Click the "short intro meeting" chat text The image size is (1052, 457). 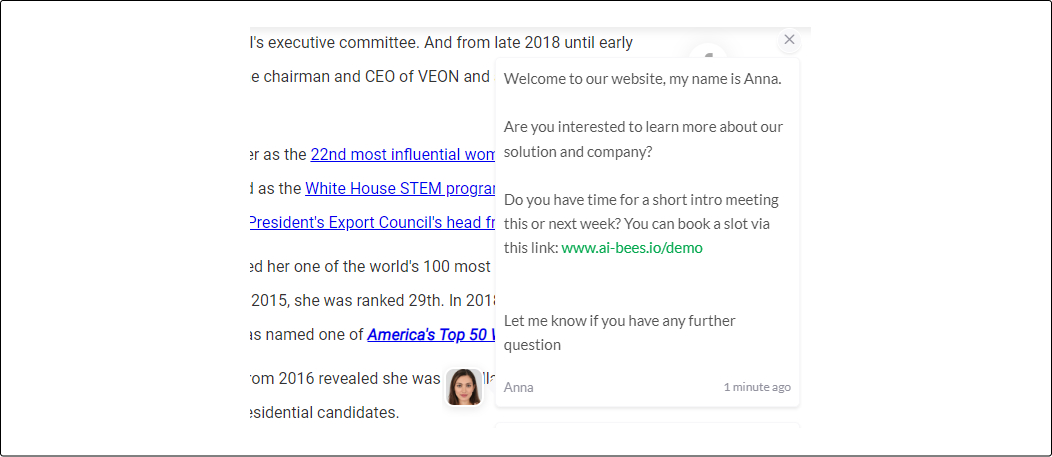641,212
